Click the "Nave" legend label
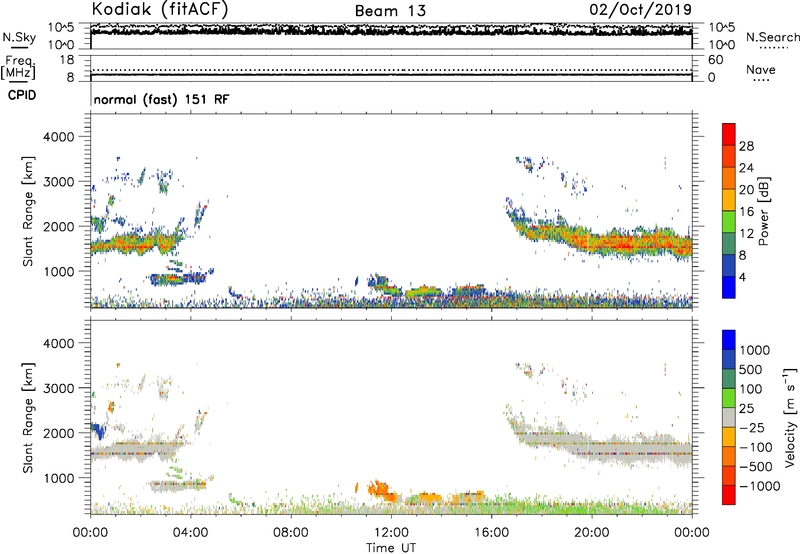800x554 pixels. (x=761, y=69)
